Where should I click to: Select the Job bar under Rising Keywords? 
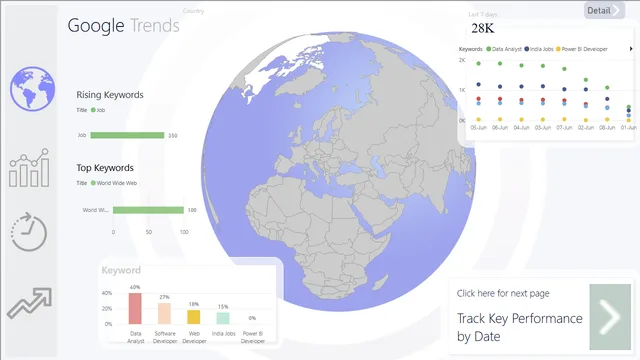point(127,135)
